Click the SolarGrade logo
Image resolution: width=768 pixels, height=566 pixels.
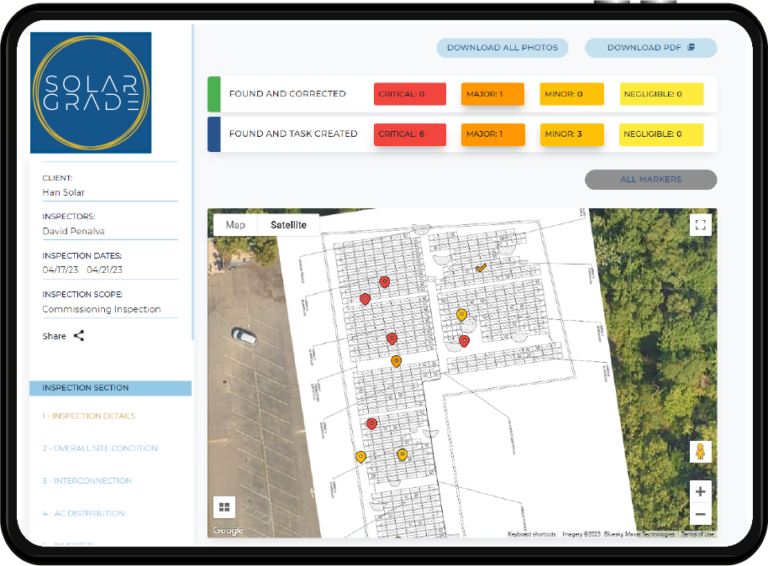tap(91, 92)
